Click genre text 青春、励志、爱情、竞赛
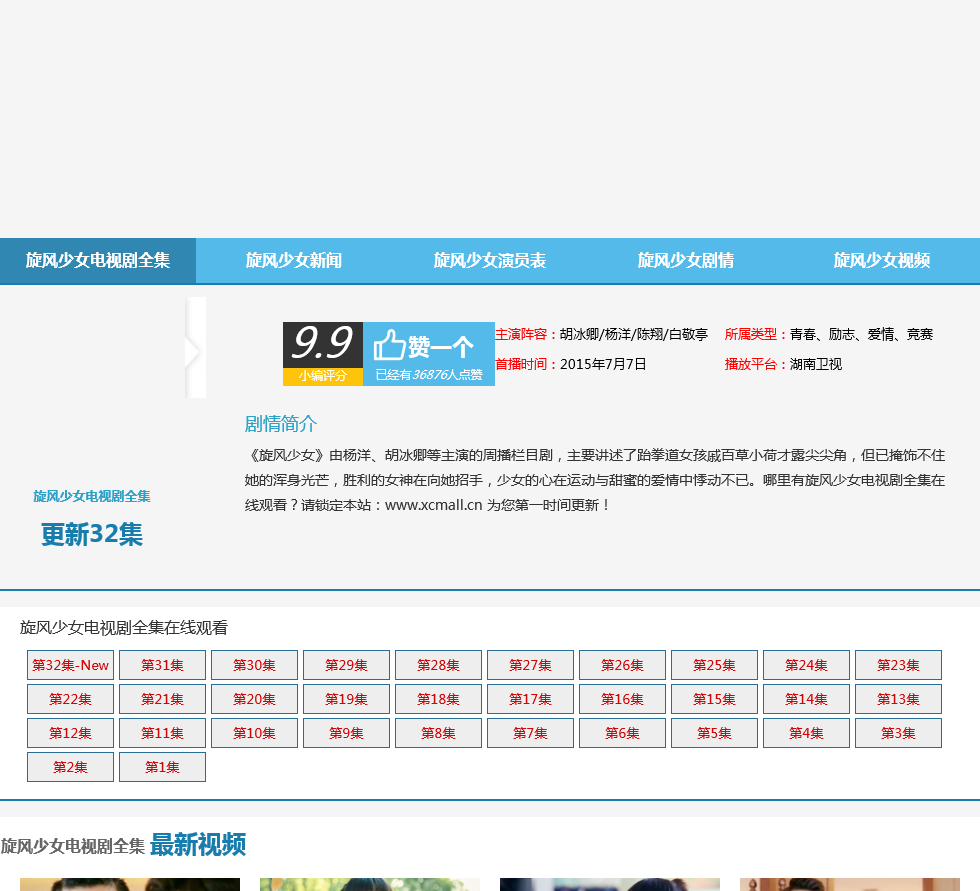Screen dimensions: 980x891 coord(861,334)
